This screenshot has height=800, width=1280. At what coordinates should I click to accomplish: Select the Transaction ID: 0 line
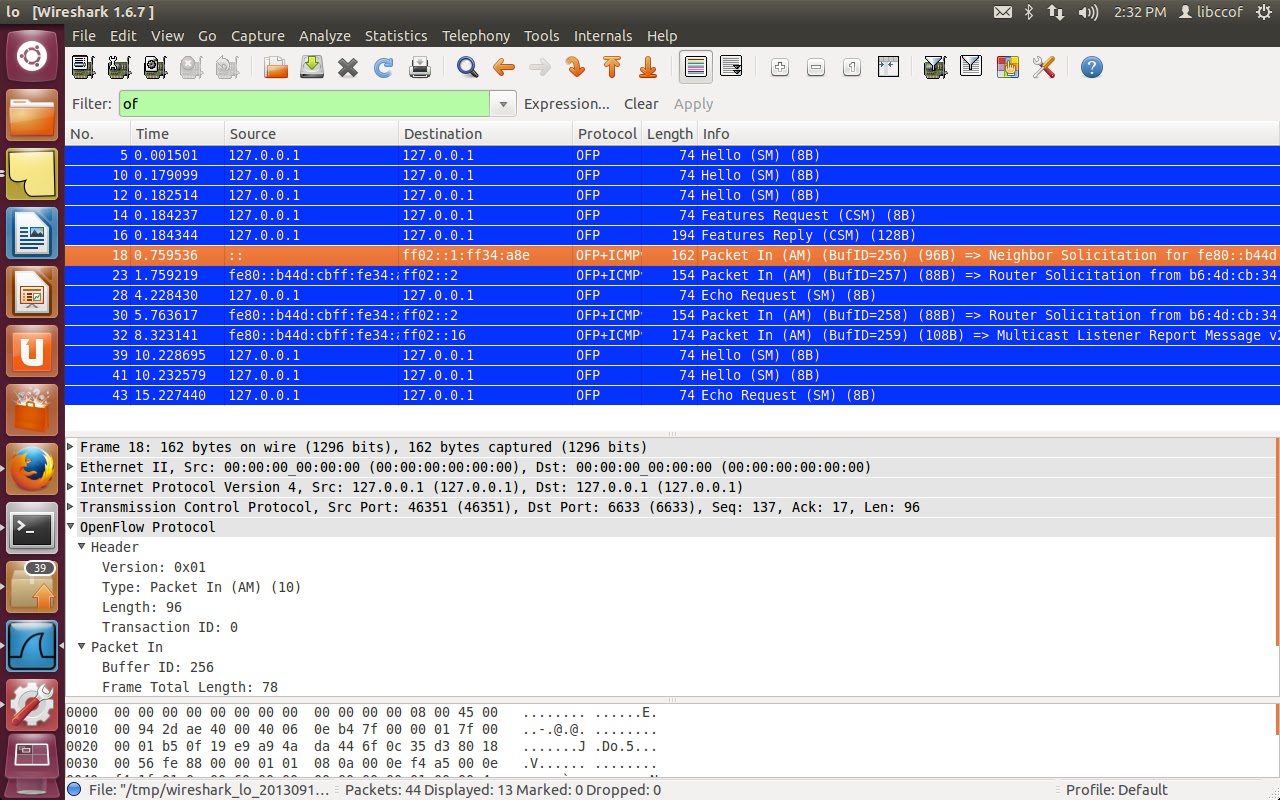tap(170, 627)
